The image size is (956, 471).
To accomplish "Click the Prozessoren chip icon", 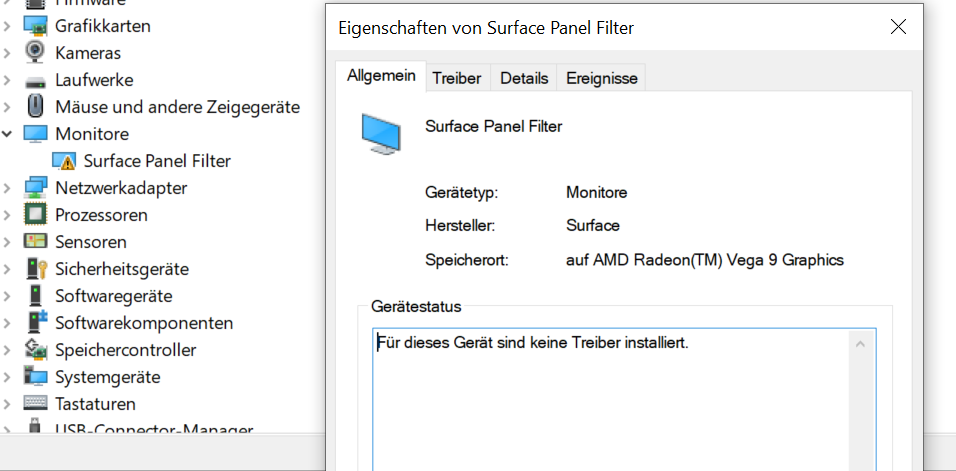I will pos(35,214).
